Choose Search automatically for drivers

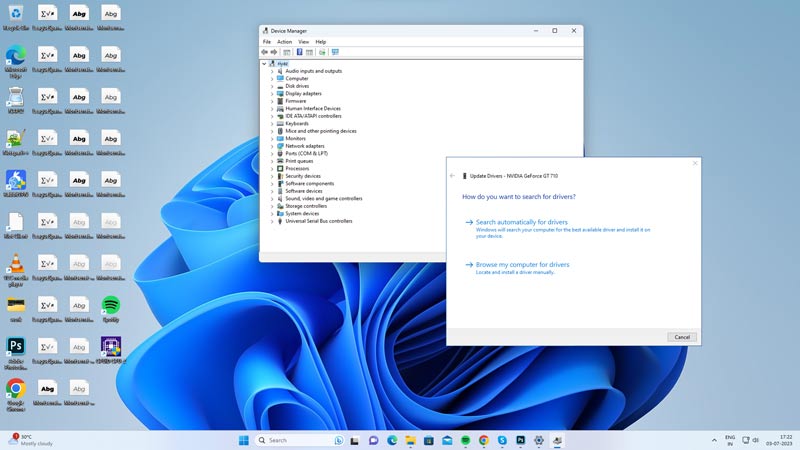(x=521, y=222)
